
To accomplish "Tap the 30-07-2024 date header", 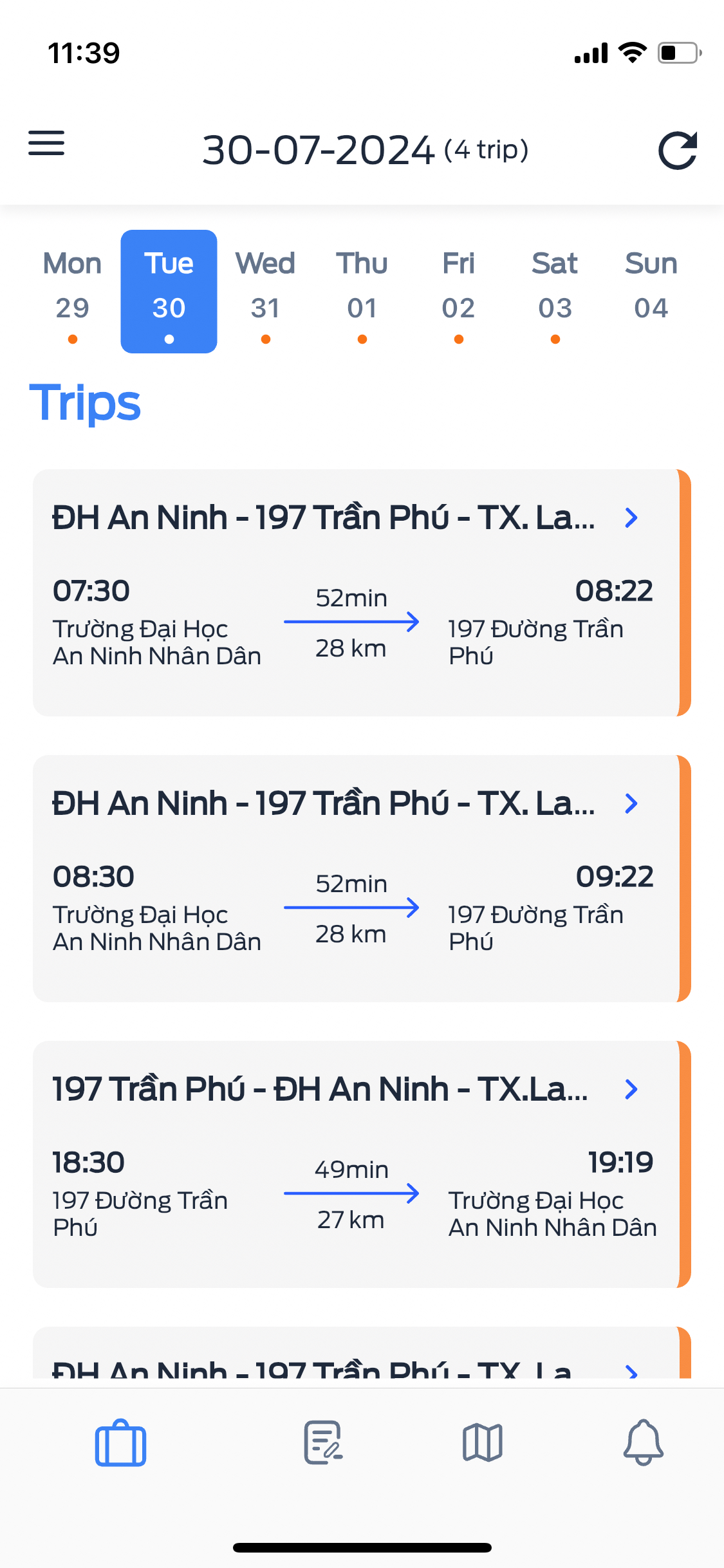I will [319, 150].
